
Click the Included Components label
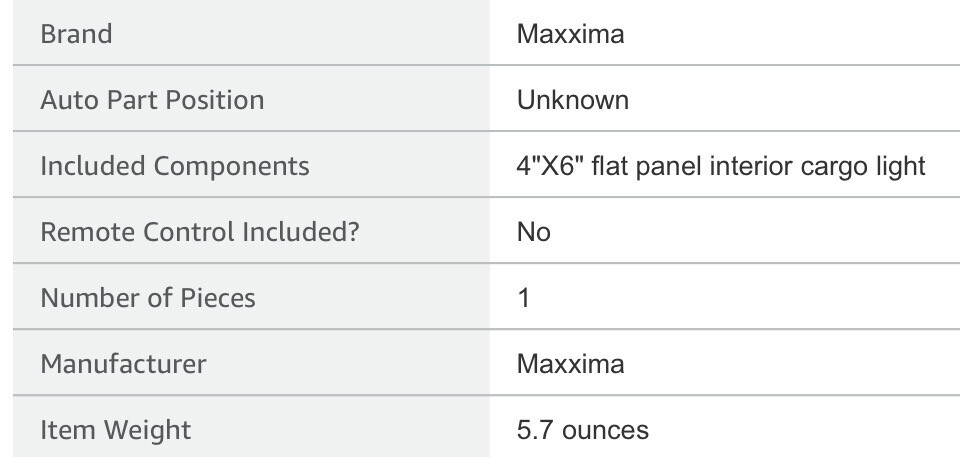[174, 166]
